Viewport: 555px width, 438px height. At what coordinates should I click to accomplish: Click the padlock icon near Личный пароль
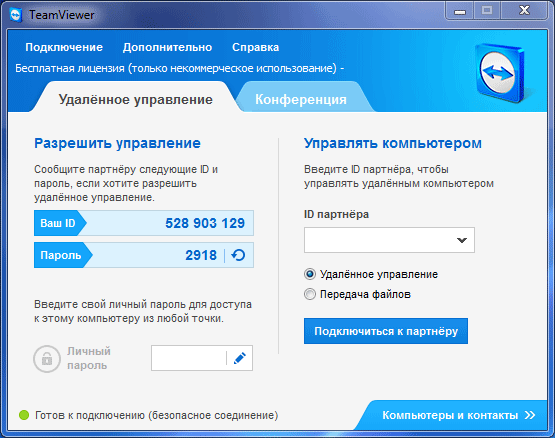click(x=47, y=359)
